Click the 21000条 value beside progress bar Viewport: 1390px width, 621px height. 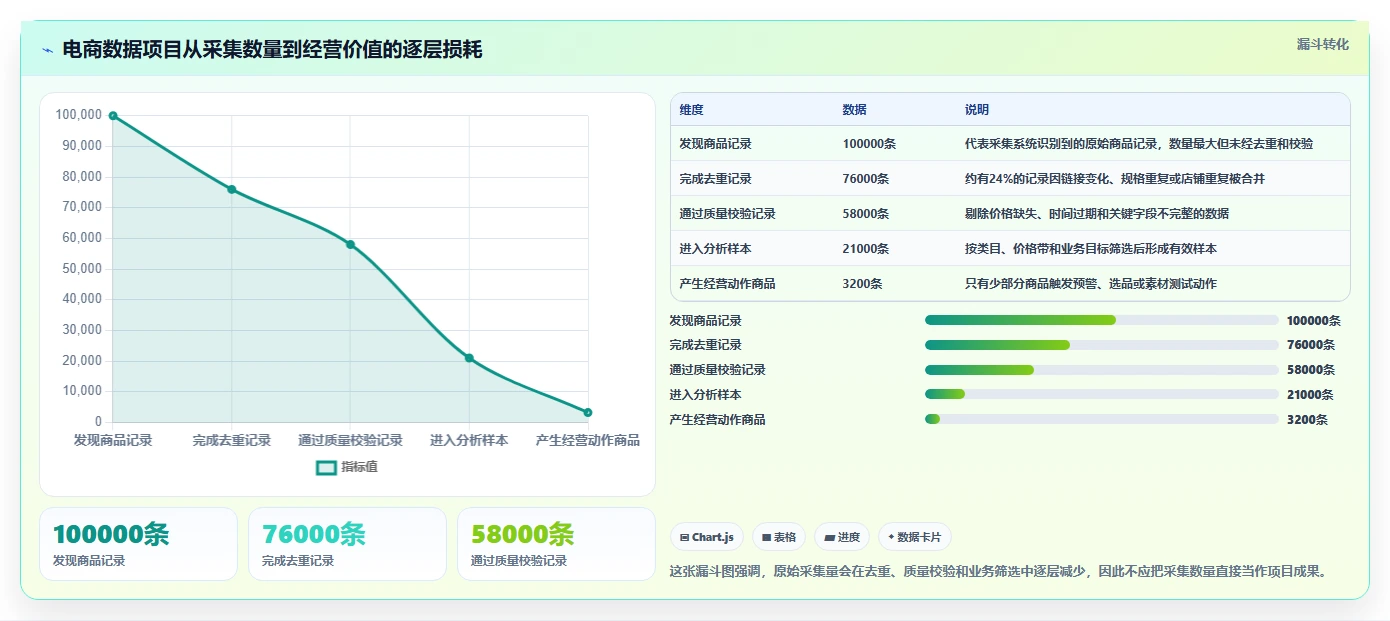1310,395
